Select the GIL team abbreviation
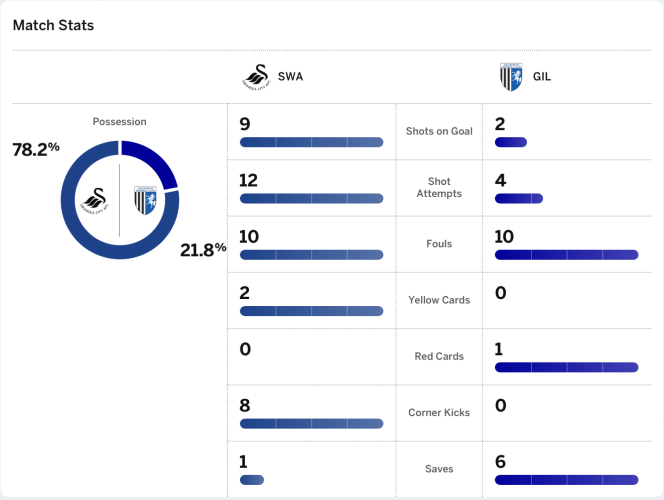 tap(543, 77)
